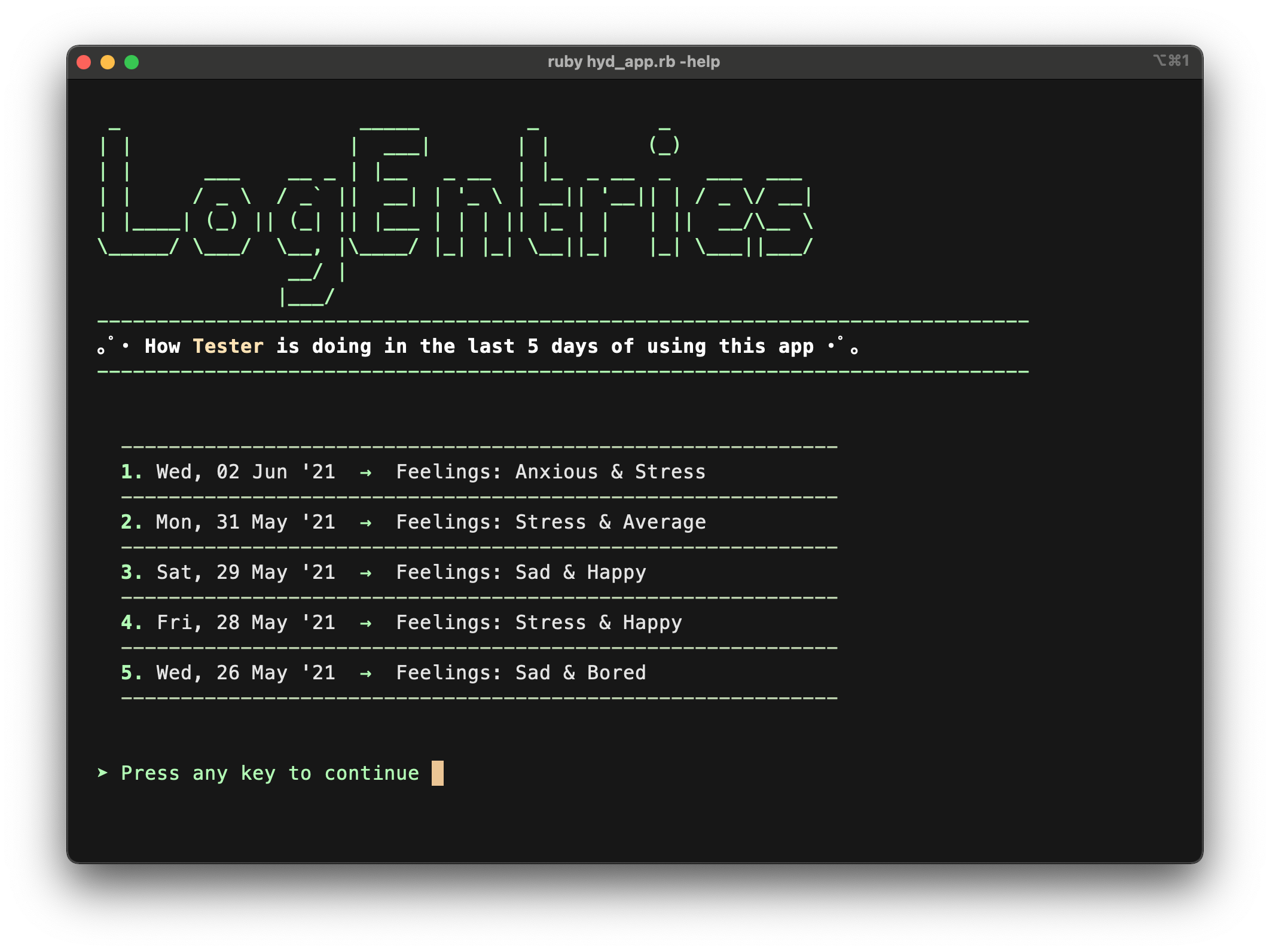Click the arrow icon in the first entry
The height and width of the screenshot is (952, 1270).
tap(365, 472)
